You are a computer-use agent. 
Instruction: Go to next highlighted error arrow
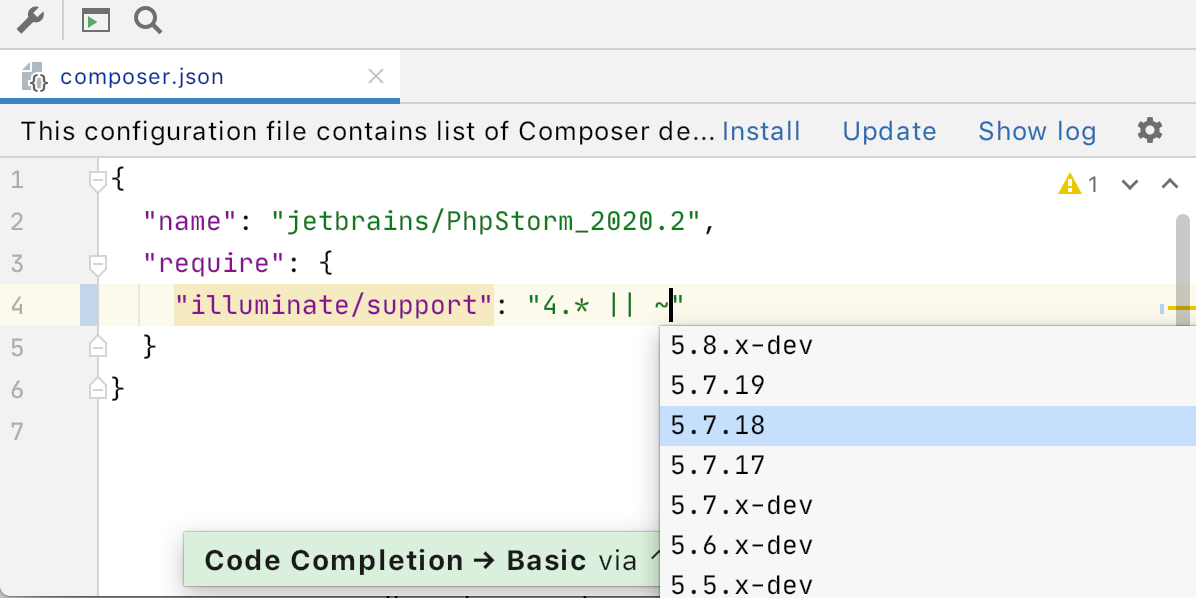coord(1130,184)
